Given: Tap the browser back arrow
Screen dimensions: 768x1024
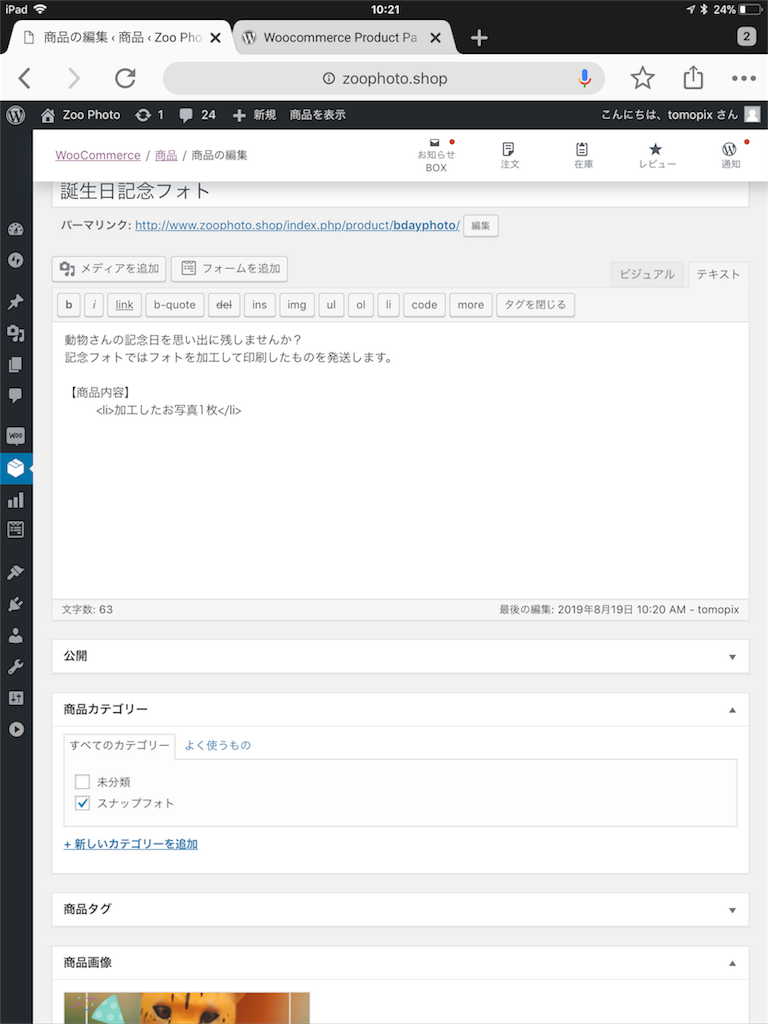Looking at the screenshot, I should pyautogui.click(x=25, y=78).
